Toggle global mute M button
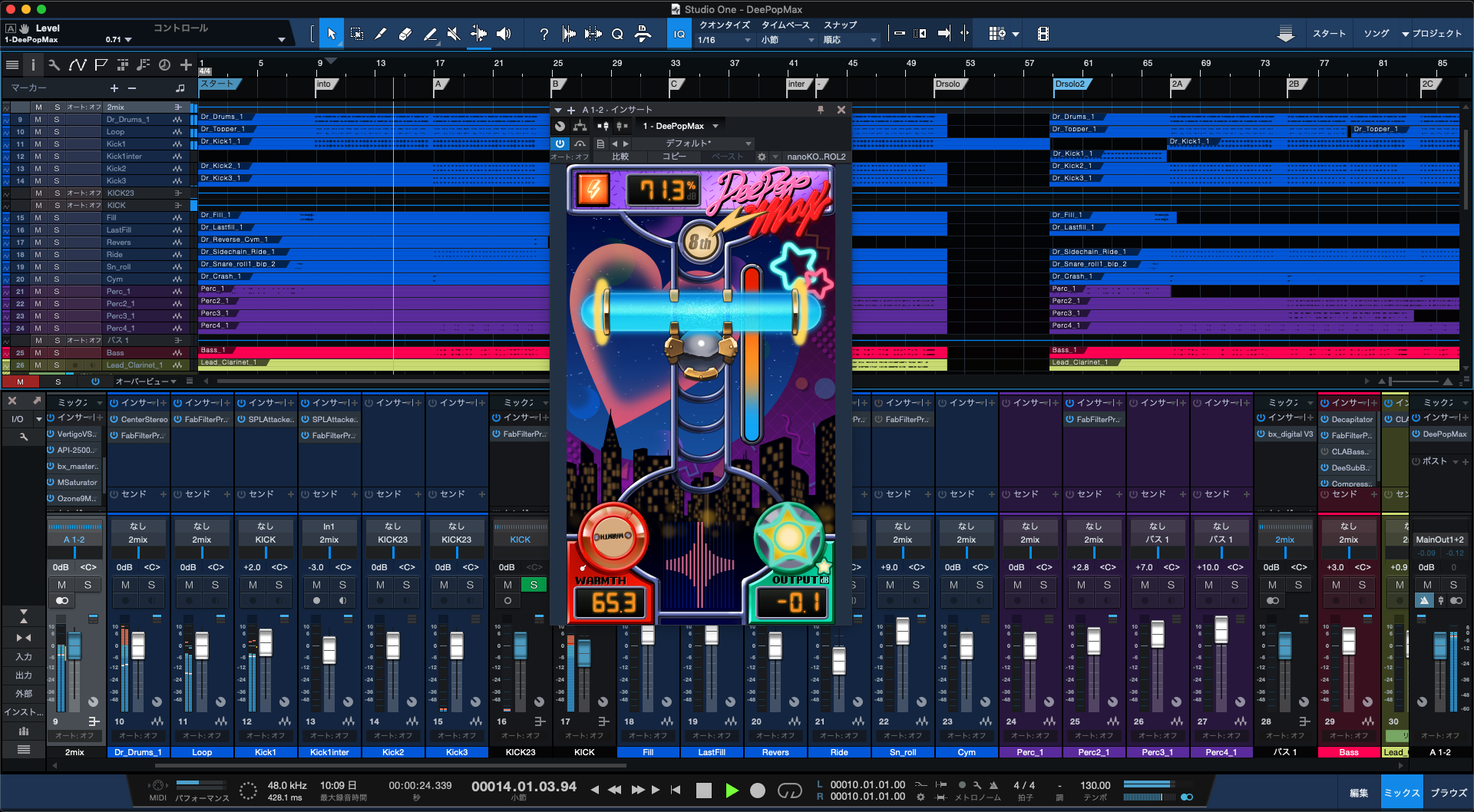This screenshot has width=1474, height=812. [21, 381]
